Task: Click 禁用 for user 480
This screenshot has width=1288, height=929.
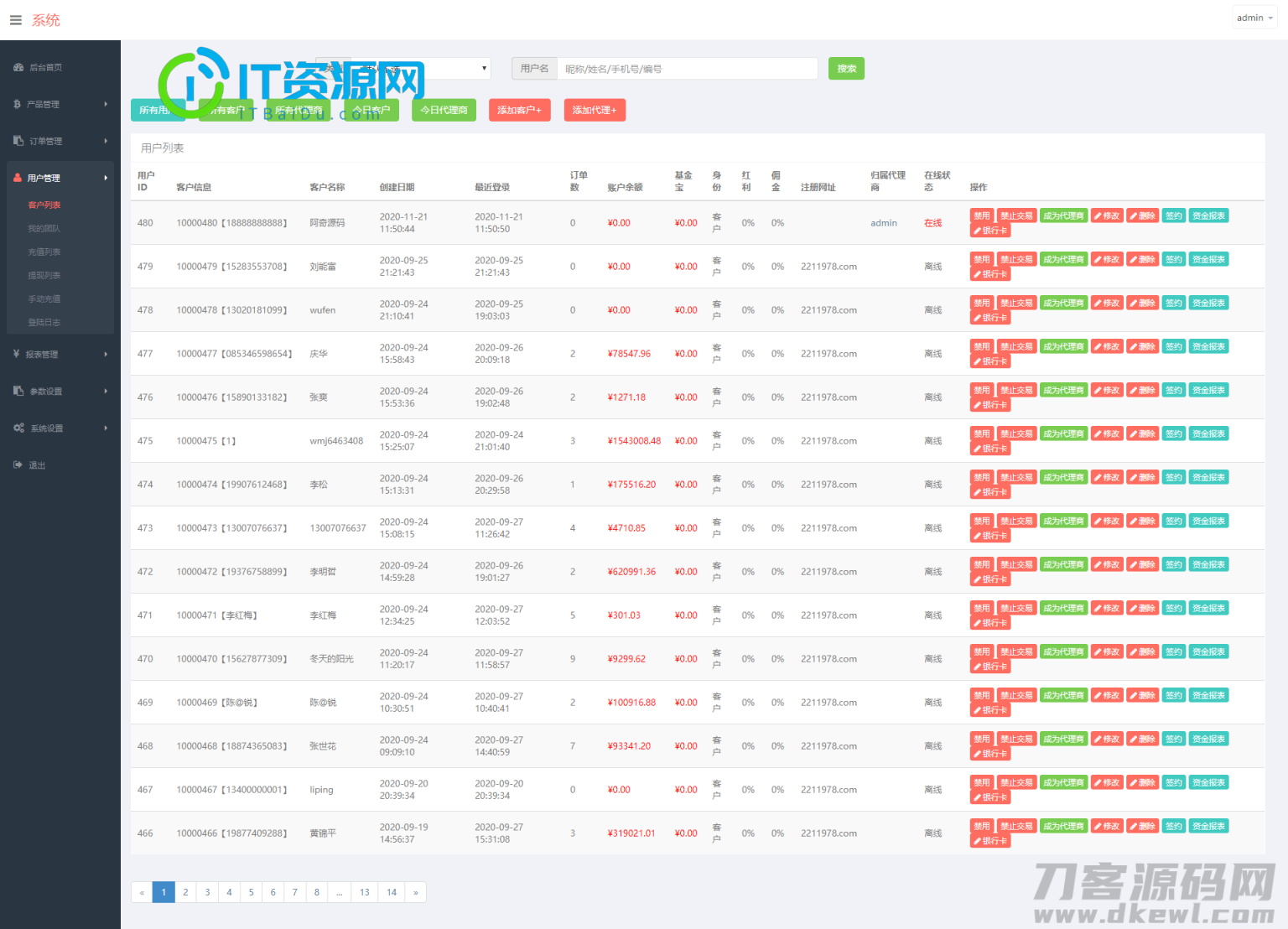Action: pos(982,215)
